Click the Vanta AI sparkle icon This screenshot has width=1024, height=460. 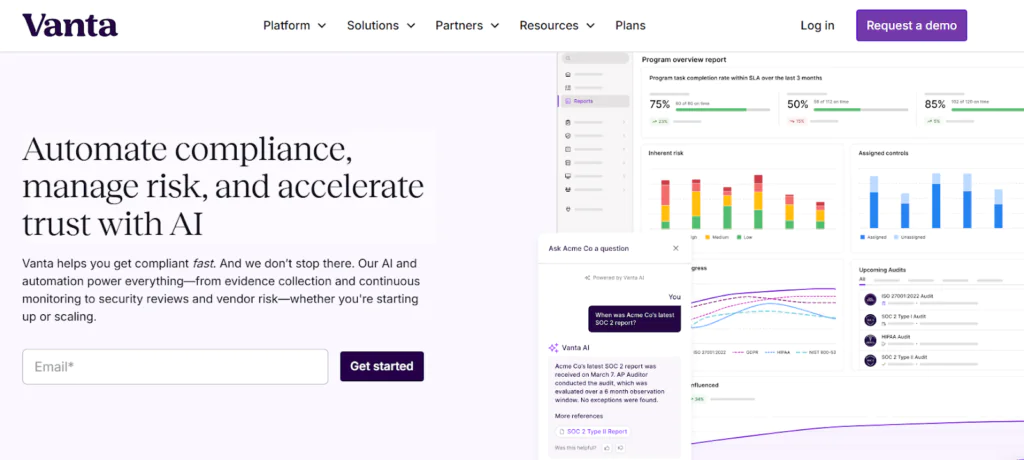(552, 348)
